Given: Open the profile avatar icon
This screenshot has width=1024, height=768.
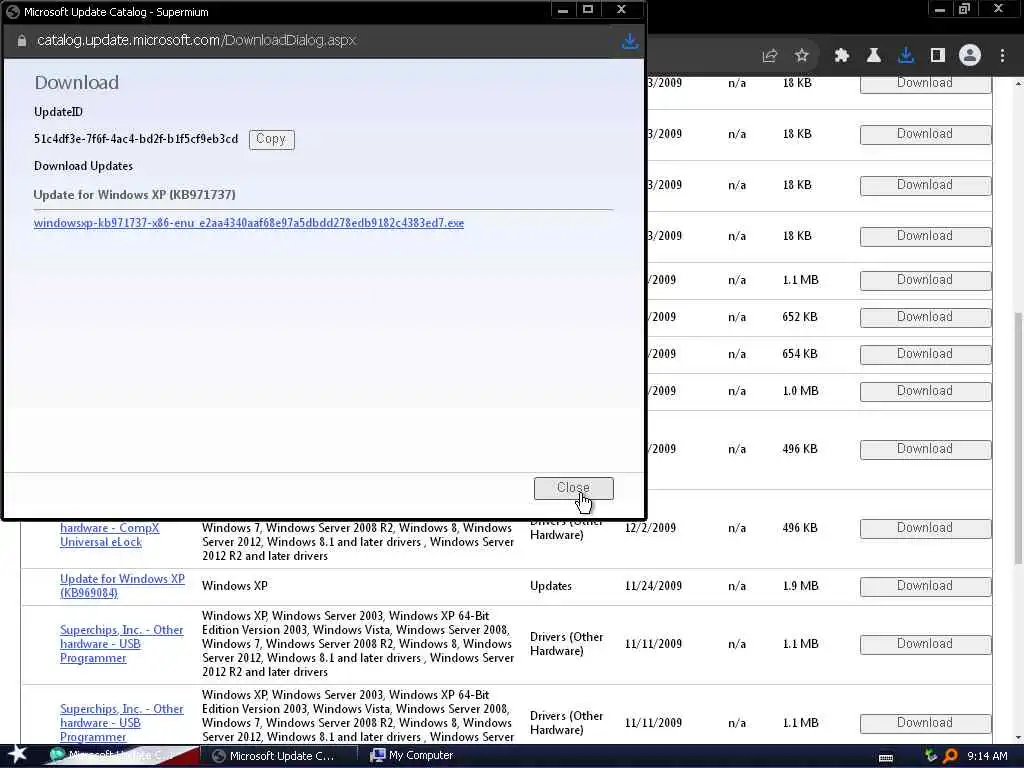Looking at the screenshot, I should click(970, 56).
